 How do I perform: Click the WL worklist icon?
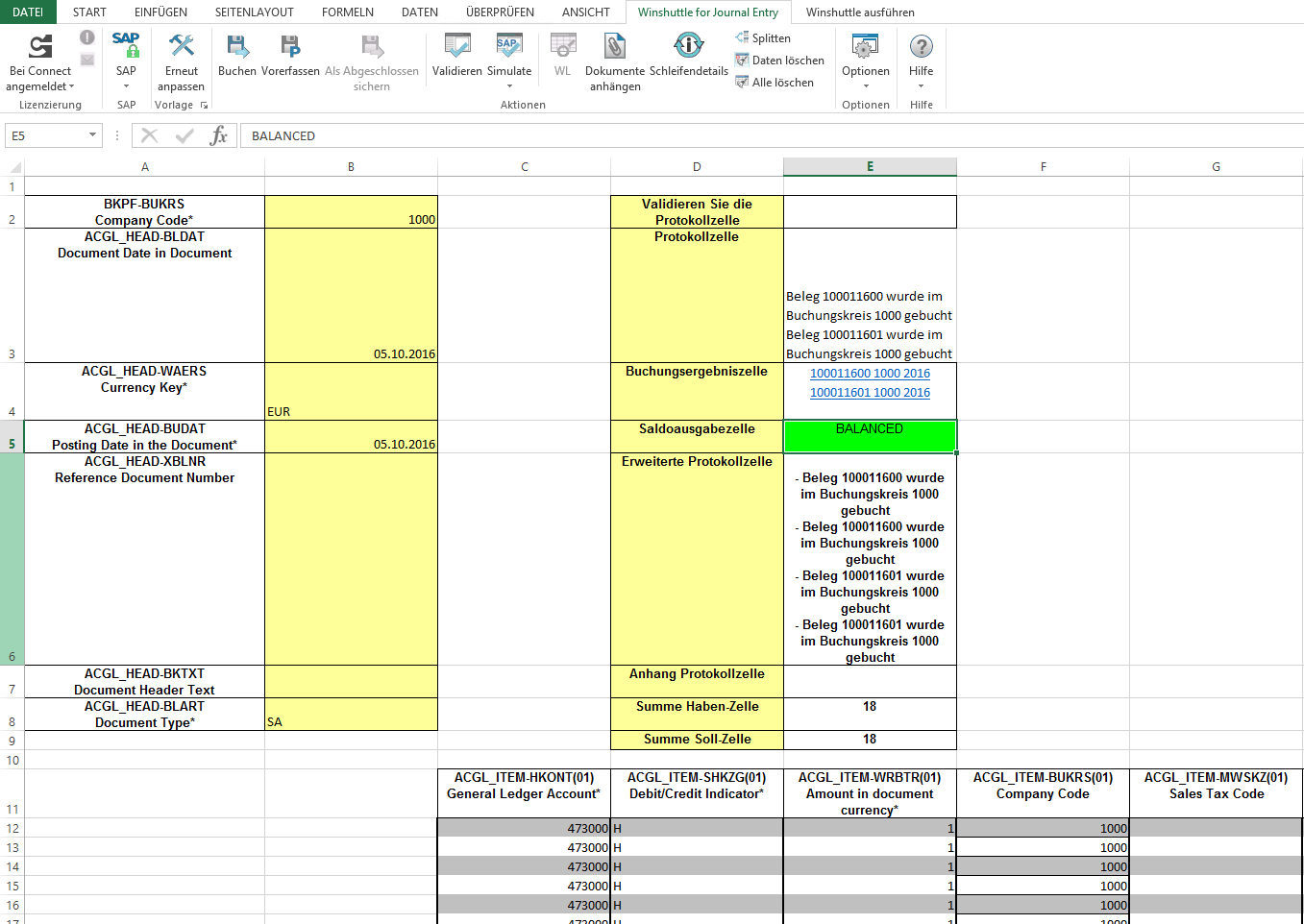[563, 45]
